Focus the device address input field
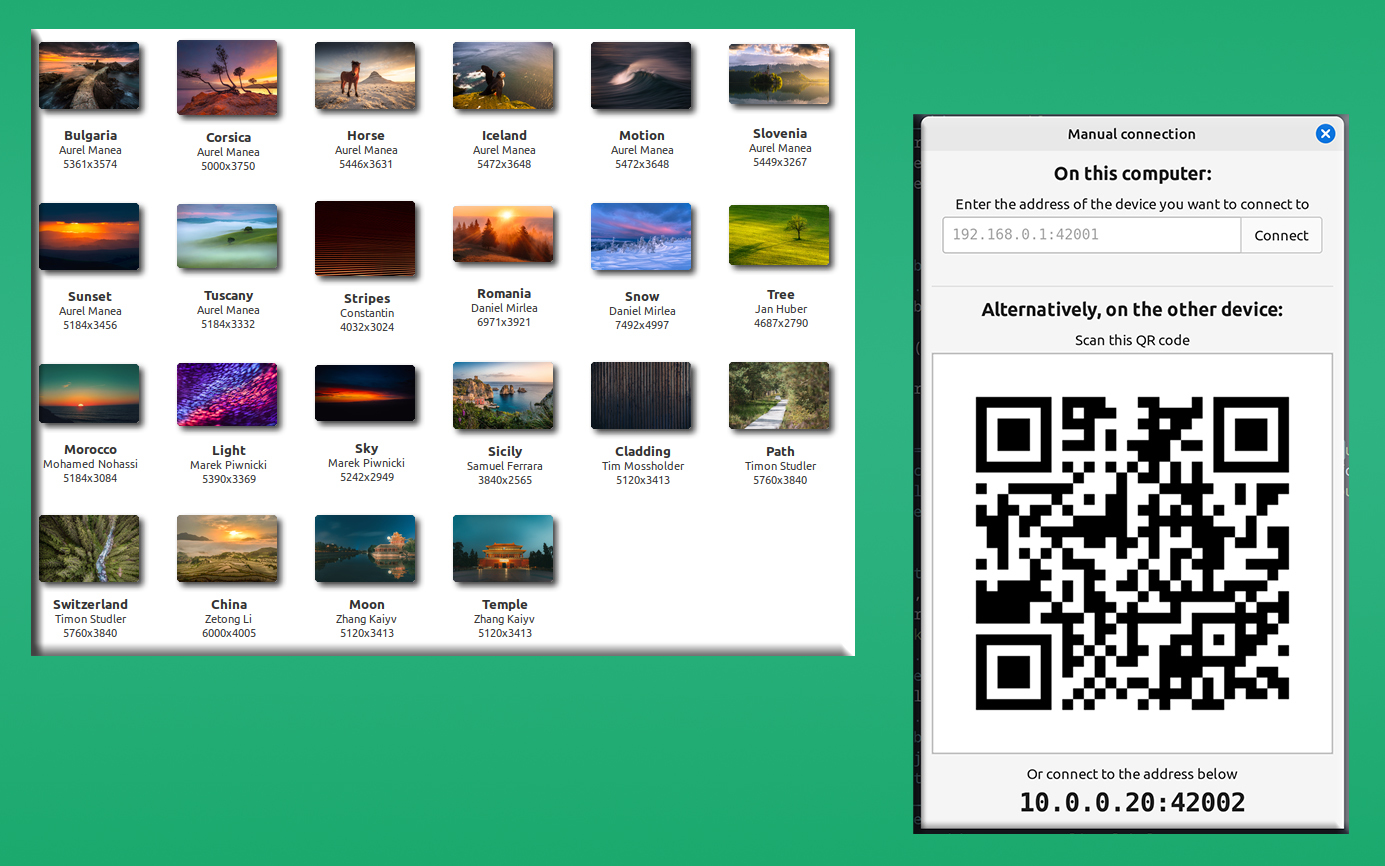The height and width of the screenshot is (866, 1385). (x=1091, y=236)
